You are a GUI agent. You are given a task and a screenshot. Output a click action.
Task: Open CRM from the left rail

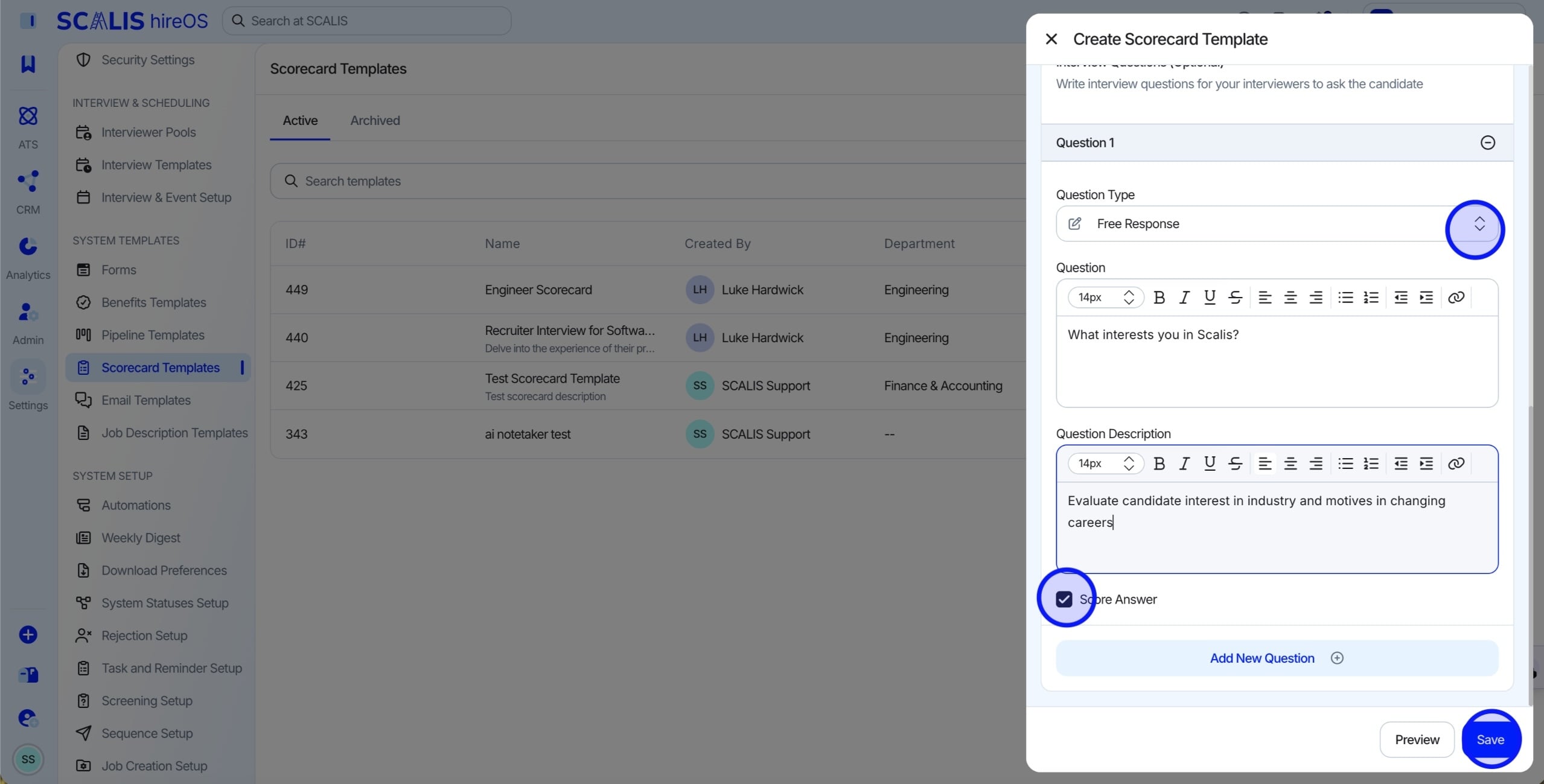click(28, 192)
